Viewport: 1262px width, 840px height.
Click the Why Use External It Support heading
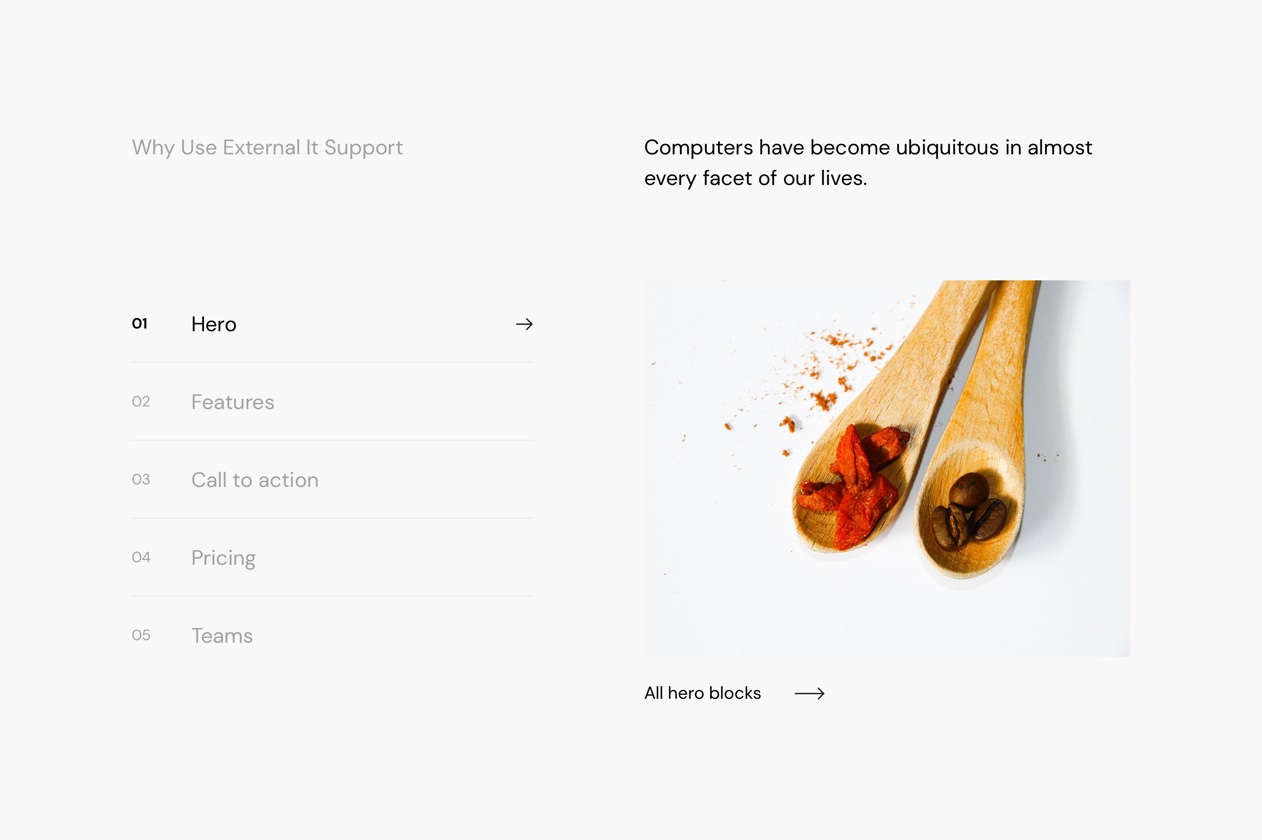coord(267,147)
